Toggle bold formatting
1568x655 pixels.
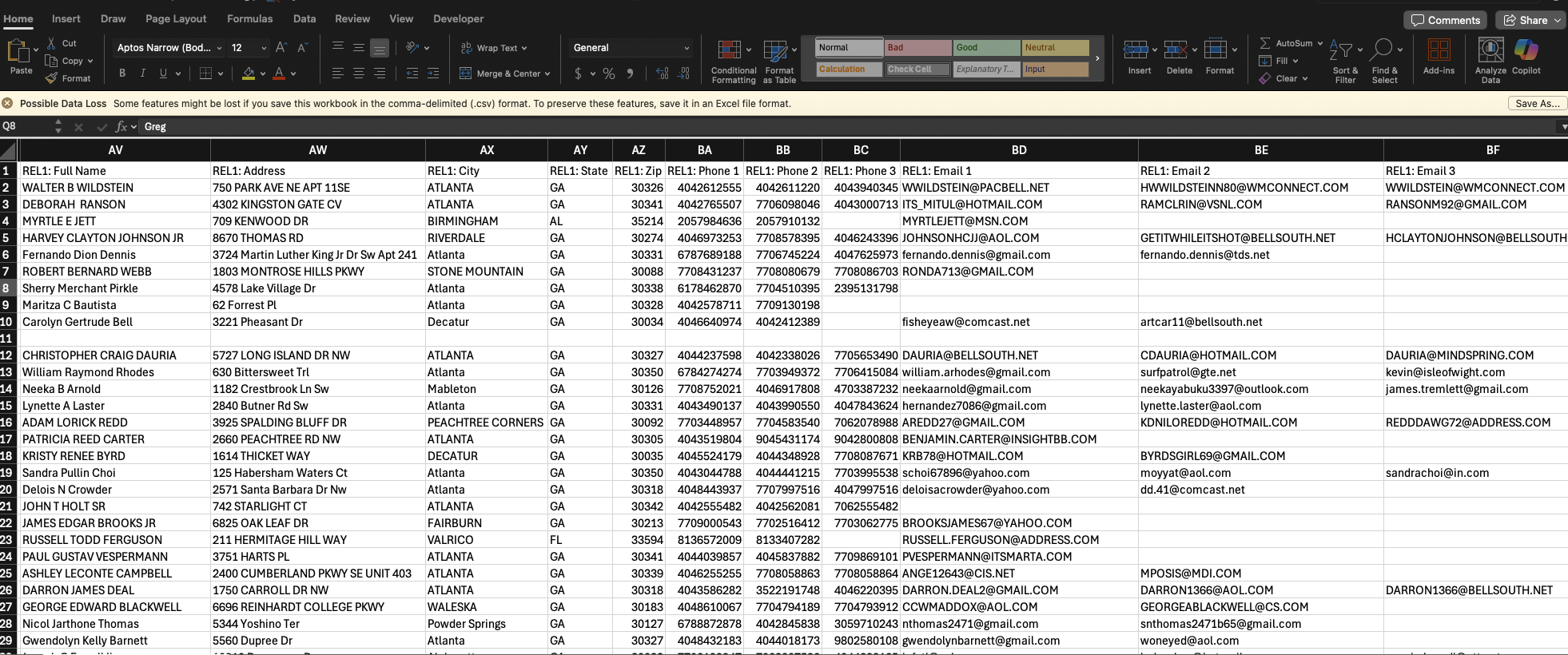pos(122,73)
